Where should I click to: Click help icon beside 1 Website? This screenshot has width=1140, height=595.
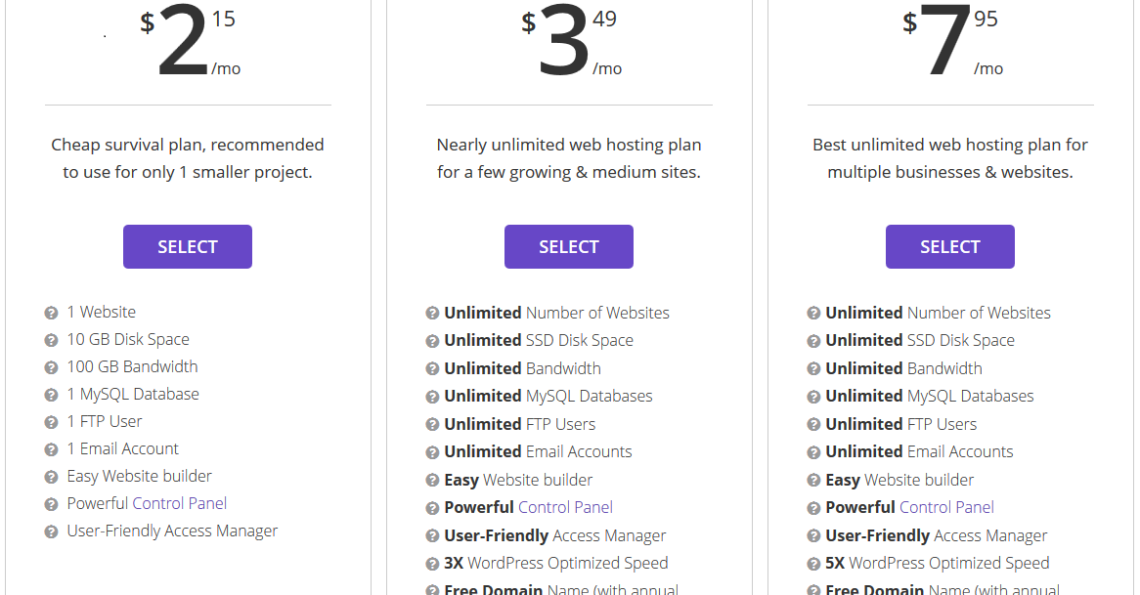pyautogui.click(x=51, y=313)
